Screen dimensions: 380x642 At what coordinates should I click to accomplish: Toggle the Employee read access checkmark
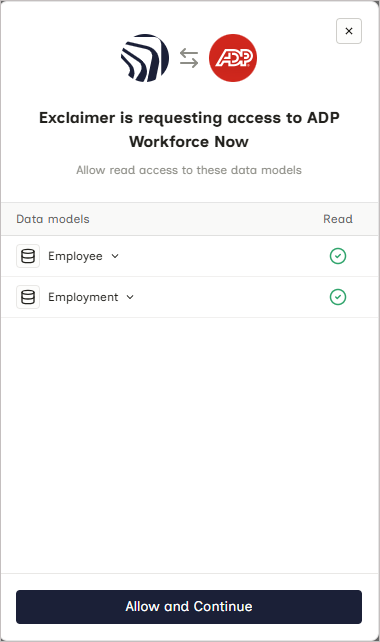point(338,256)
